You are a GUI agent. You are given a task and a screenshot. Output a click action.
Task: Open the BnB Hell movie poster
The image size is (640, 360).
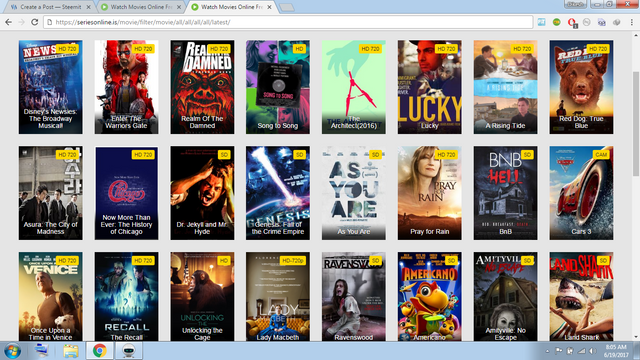[x=505, y=193]
